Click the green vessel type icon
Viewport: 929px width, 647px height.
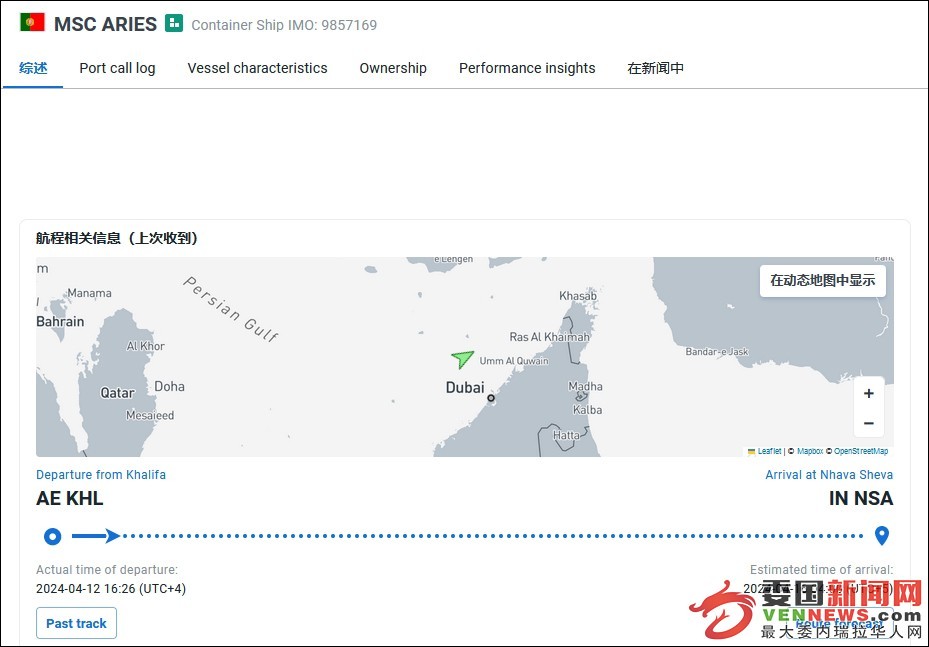point(174,23)
